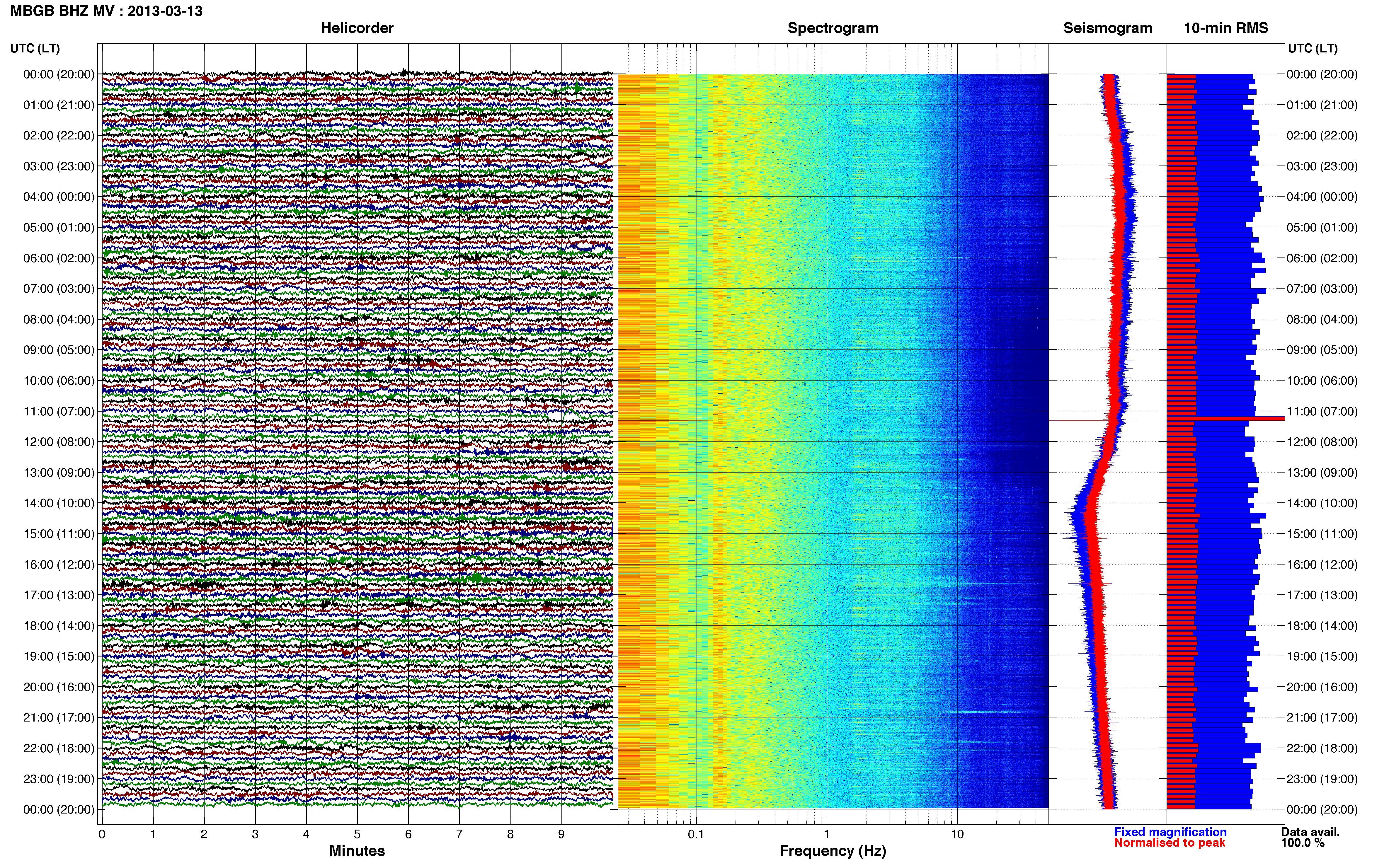
Task: Click the Minutes axis title under the Helicorder
Action: point(357,851)
